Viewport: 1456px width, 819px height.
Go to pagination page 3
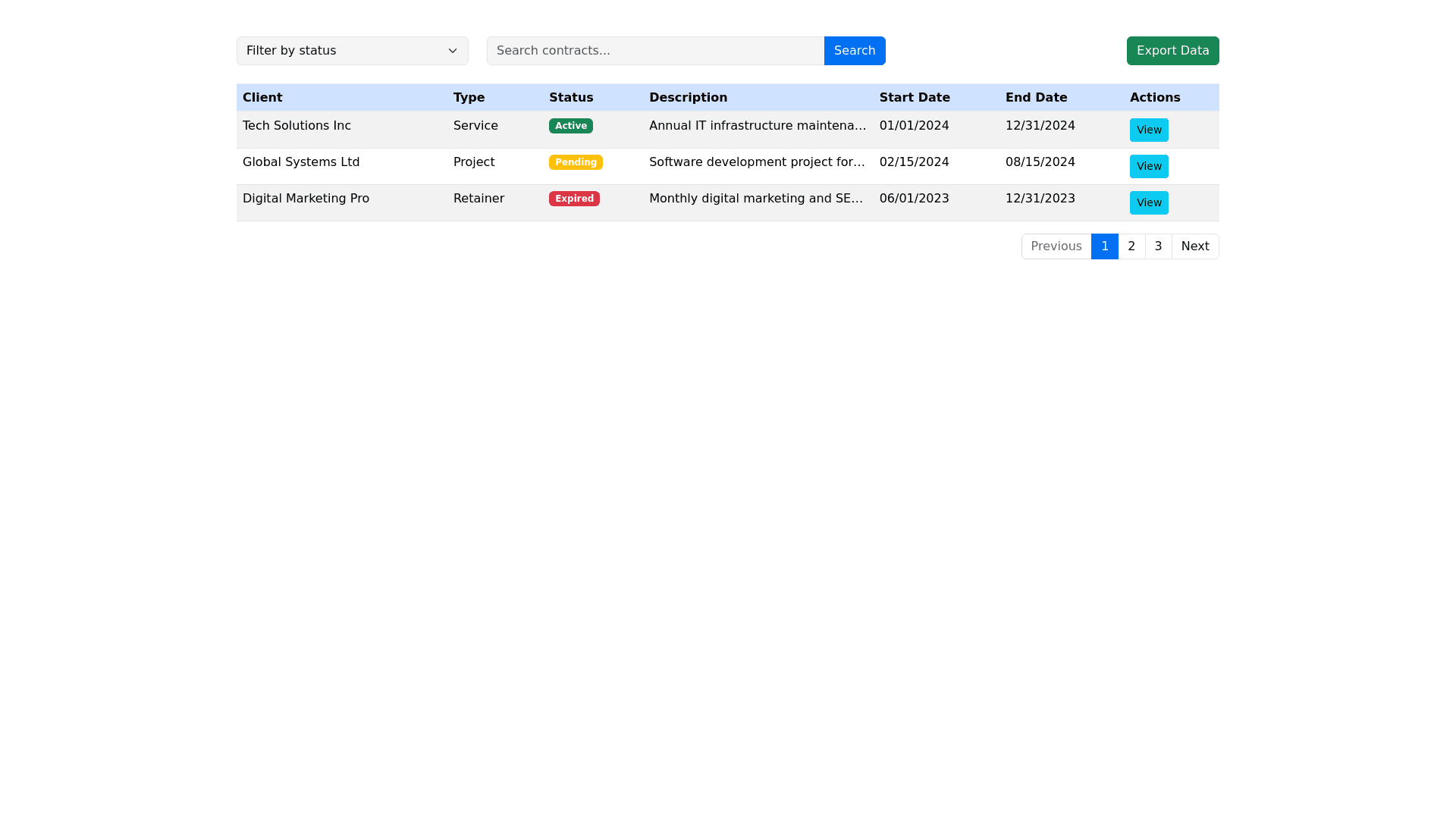click(1158, 246)
